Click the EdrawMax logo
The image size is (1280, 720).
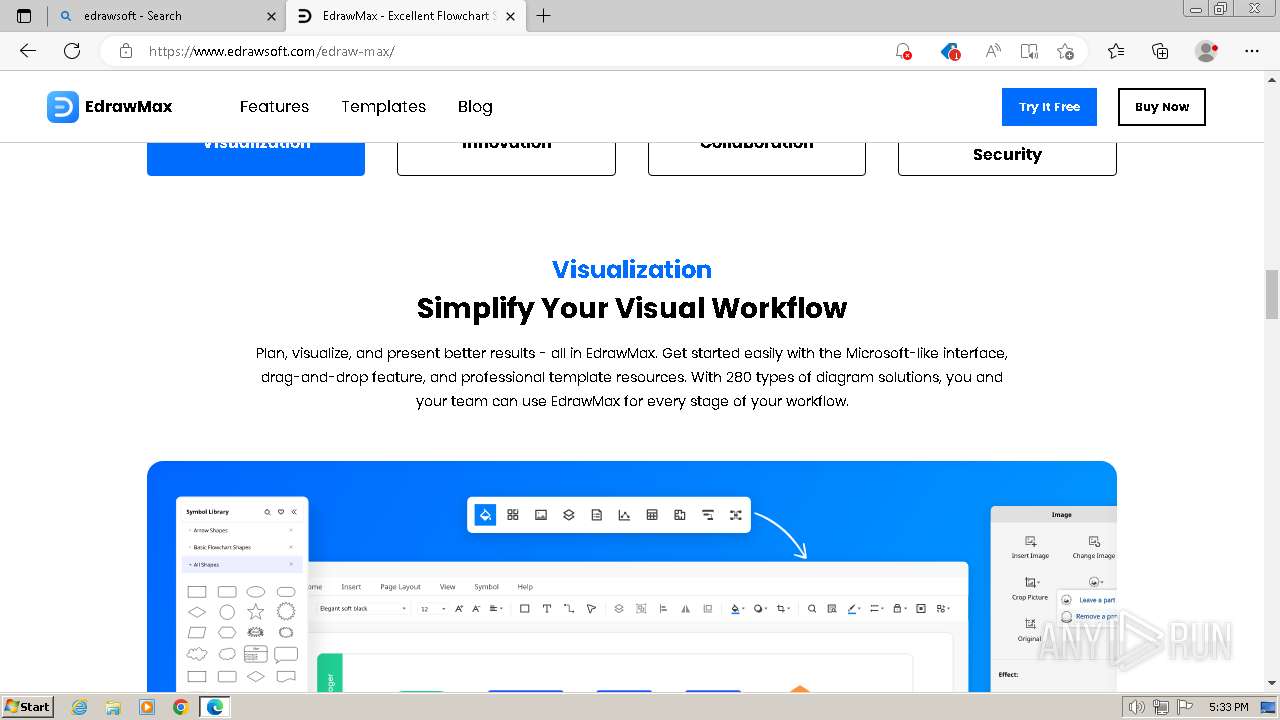tap(110, 107)
